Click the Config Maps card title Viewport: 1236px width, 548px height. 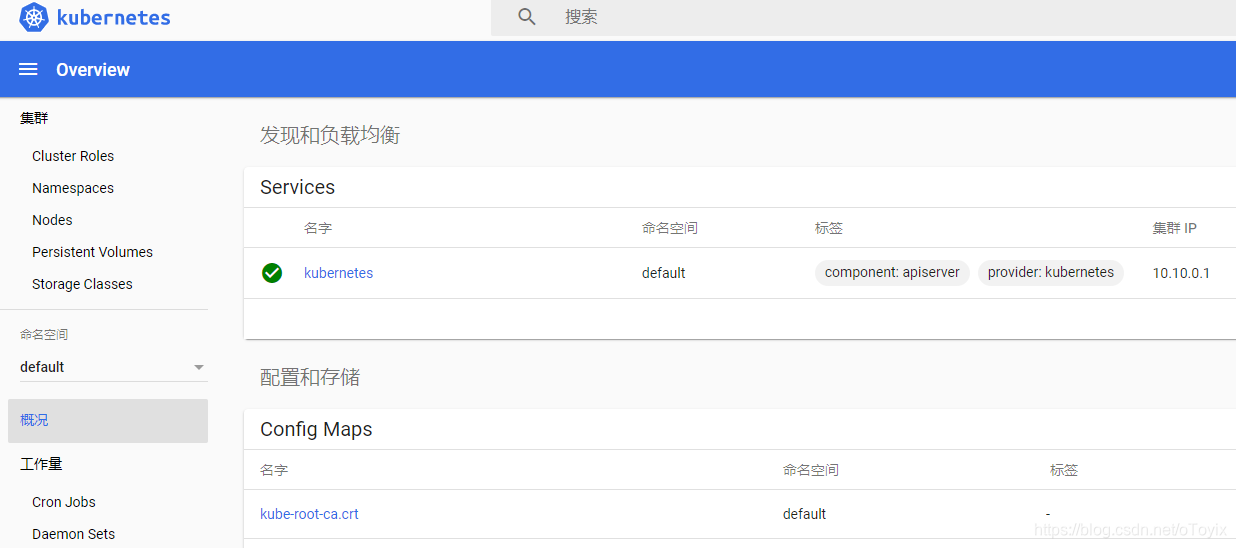[x=316, y=429]
